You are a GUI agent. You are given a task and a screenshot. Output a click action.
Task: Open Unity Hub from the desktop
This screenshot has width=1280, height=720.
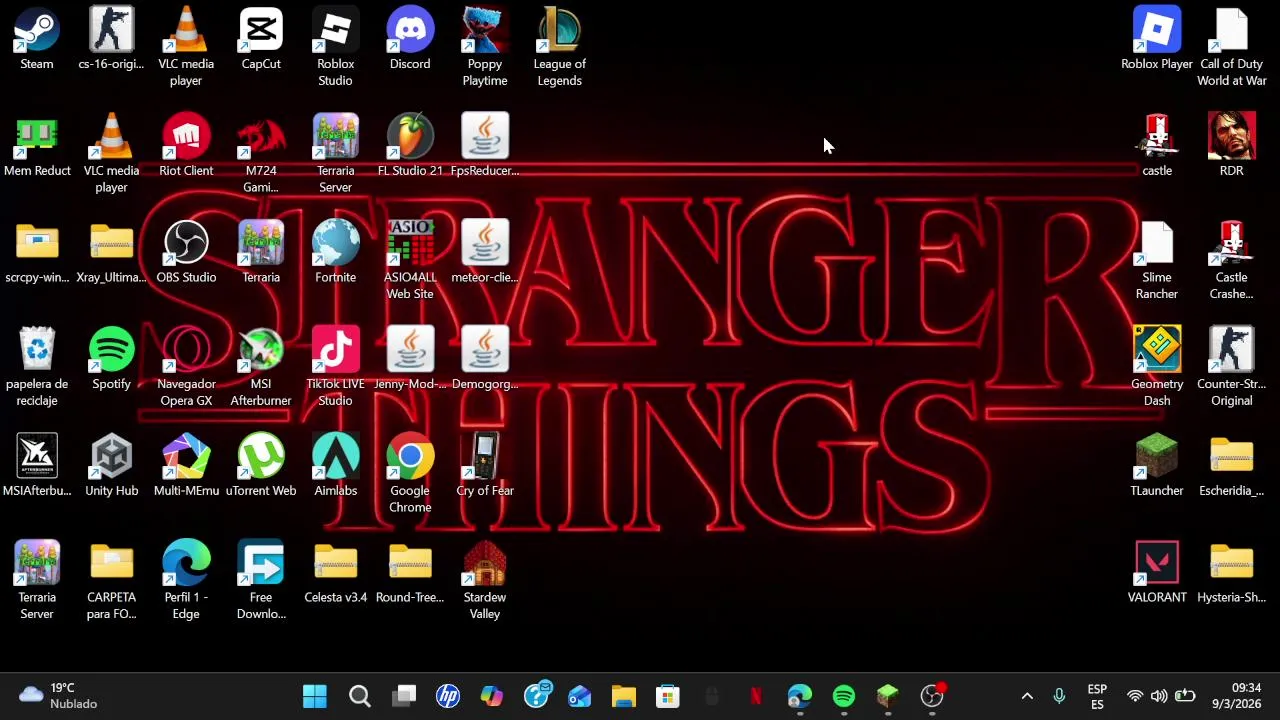click(111, 466)
